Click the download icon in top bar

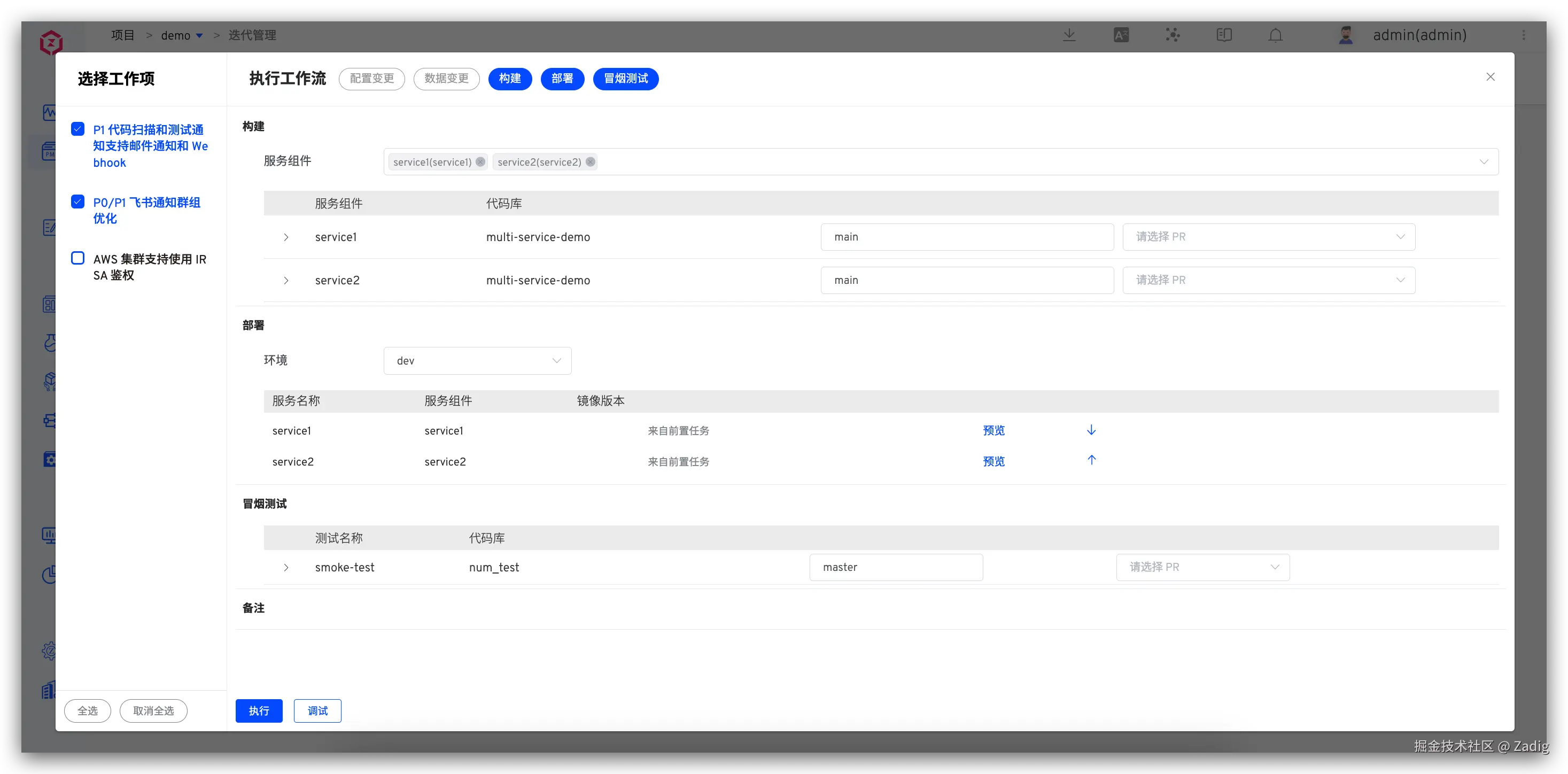point(1069,35)
